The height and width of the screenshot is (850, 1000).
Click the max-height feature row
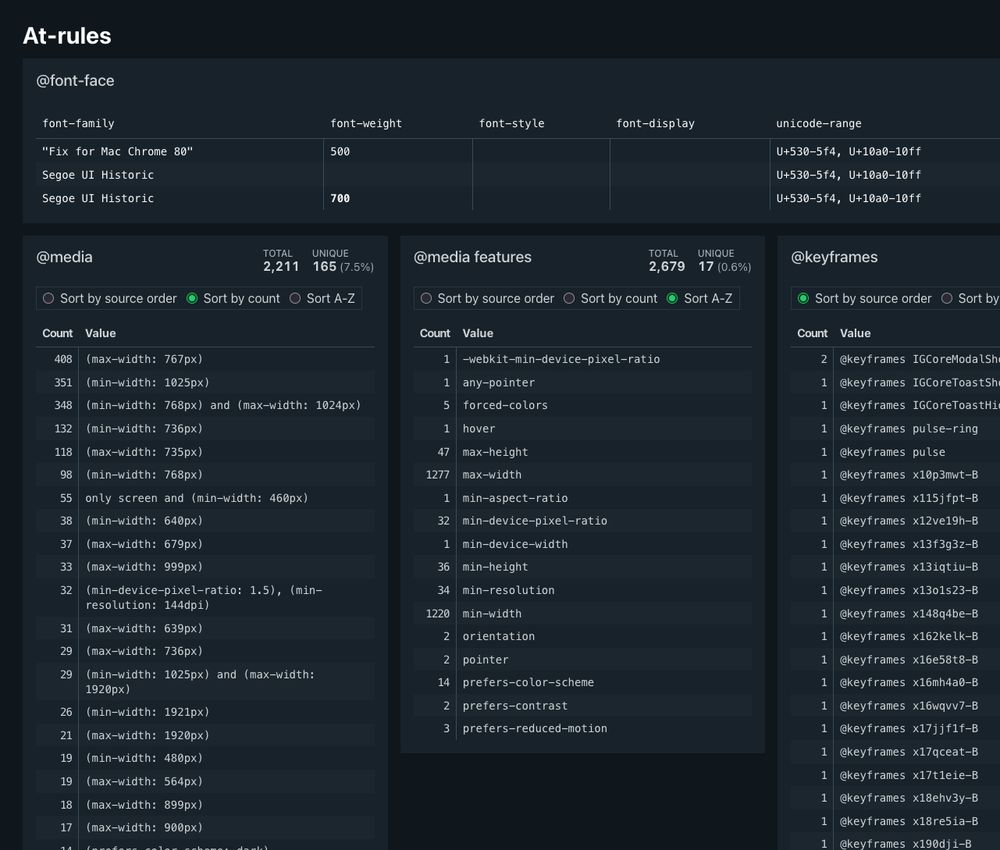582,452
